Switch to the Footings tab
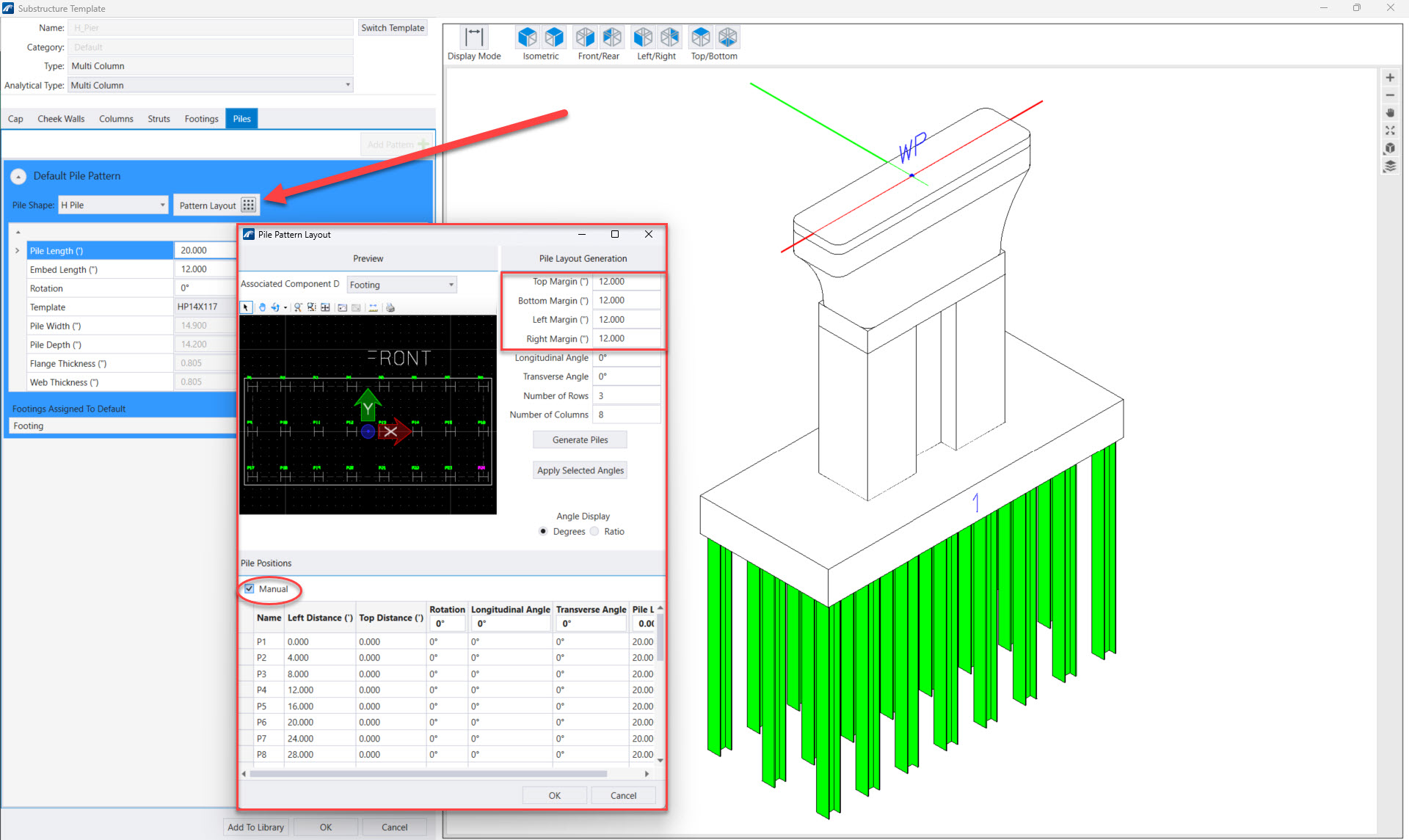The image size is (1409, 840). 201,119
